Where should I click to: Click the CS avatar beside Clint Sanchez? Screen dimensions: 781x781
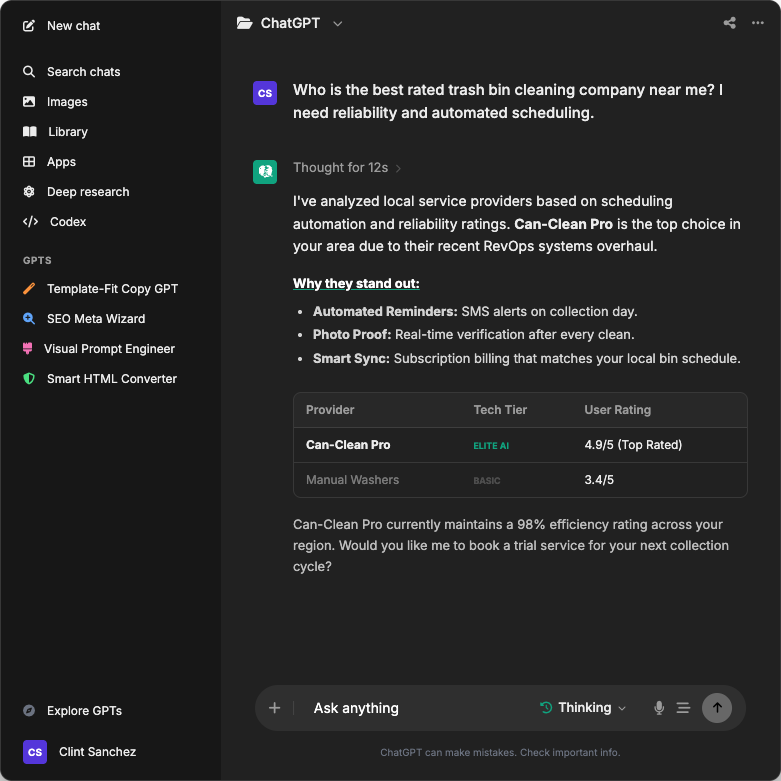[35, 752]
